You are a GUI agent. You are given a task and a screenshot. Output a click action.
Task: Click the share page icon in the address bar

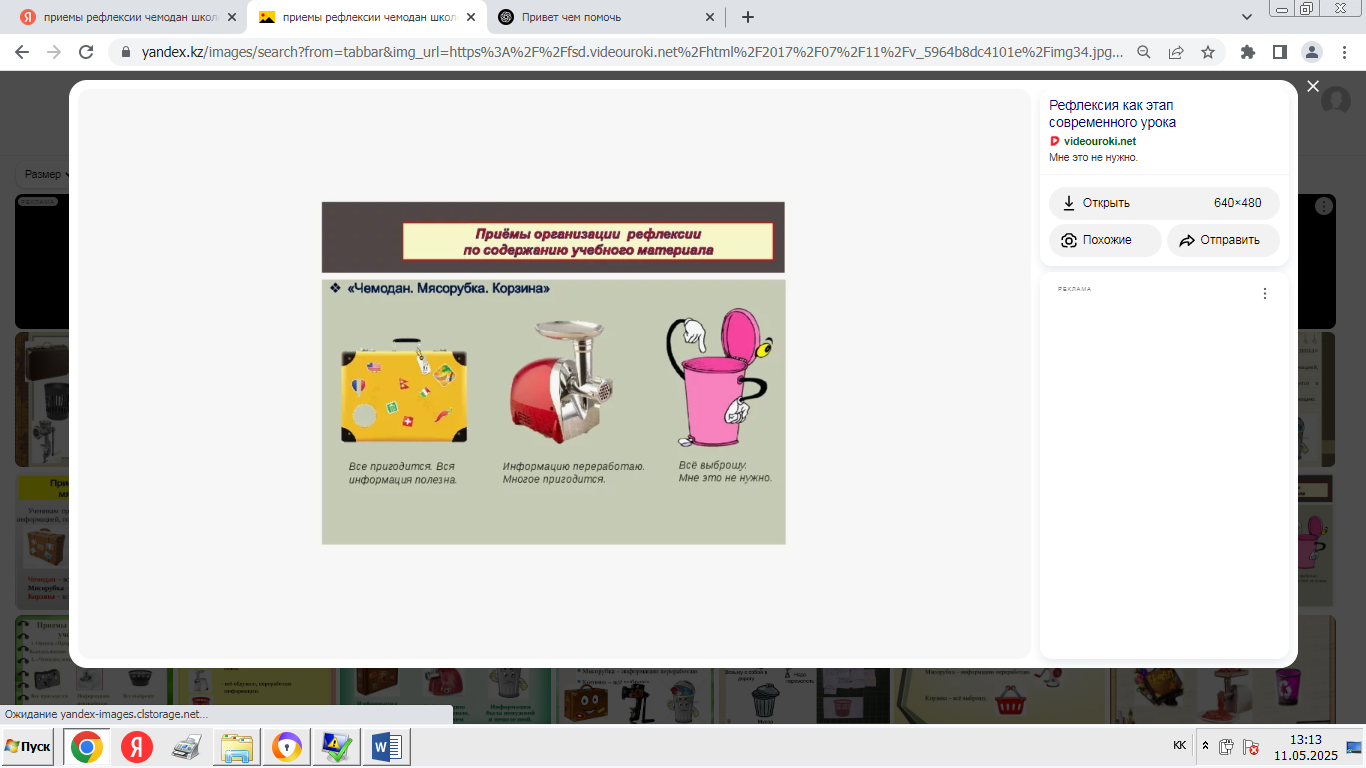pyautogui.click(x=1176, y=52)
